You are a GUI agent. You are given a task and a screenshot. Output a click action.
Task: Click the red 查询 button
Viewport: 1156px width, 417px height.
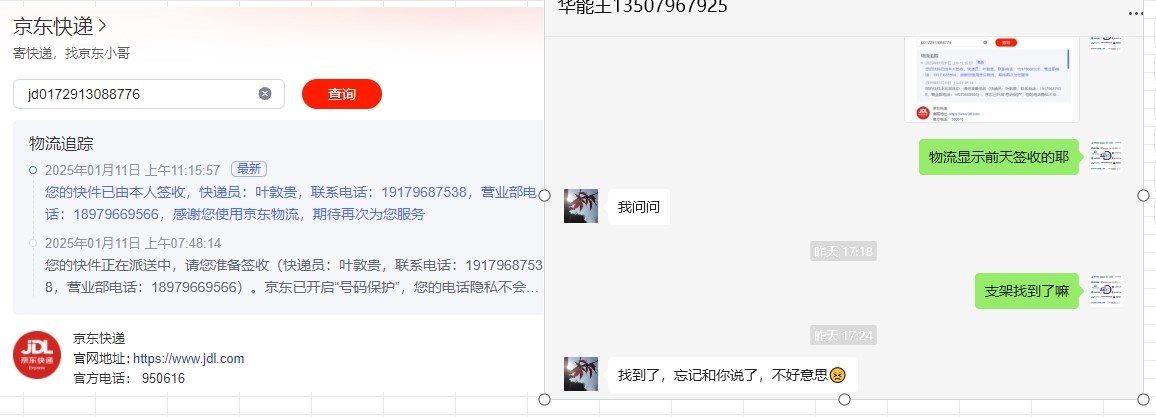pos(342,94)
